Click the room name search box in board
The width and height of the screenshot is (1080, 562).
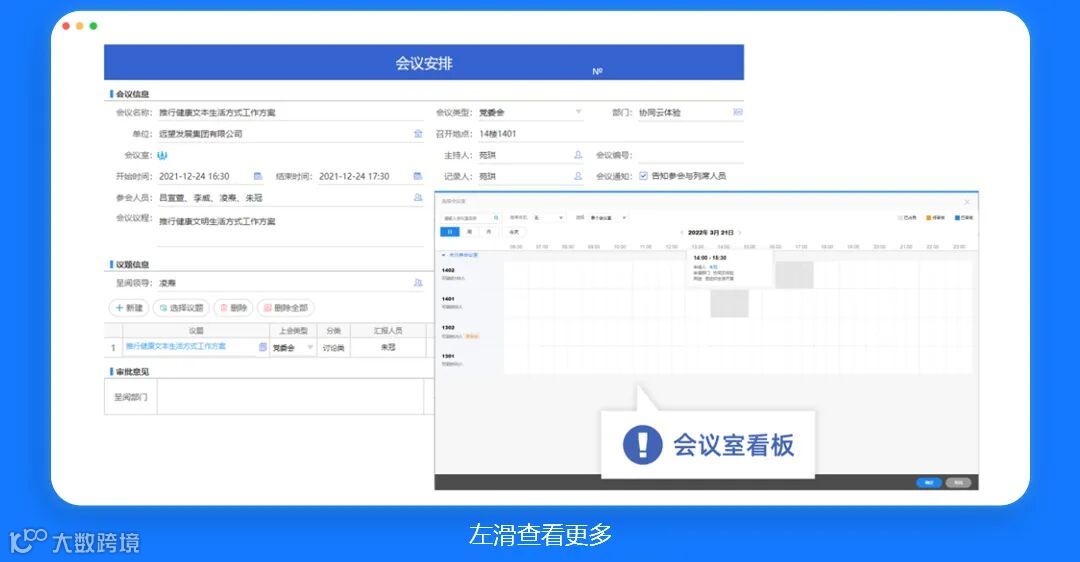pos(470,218)
